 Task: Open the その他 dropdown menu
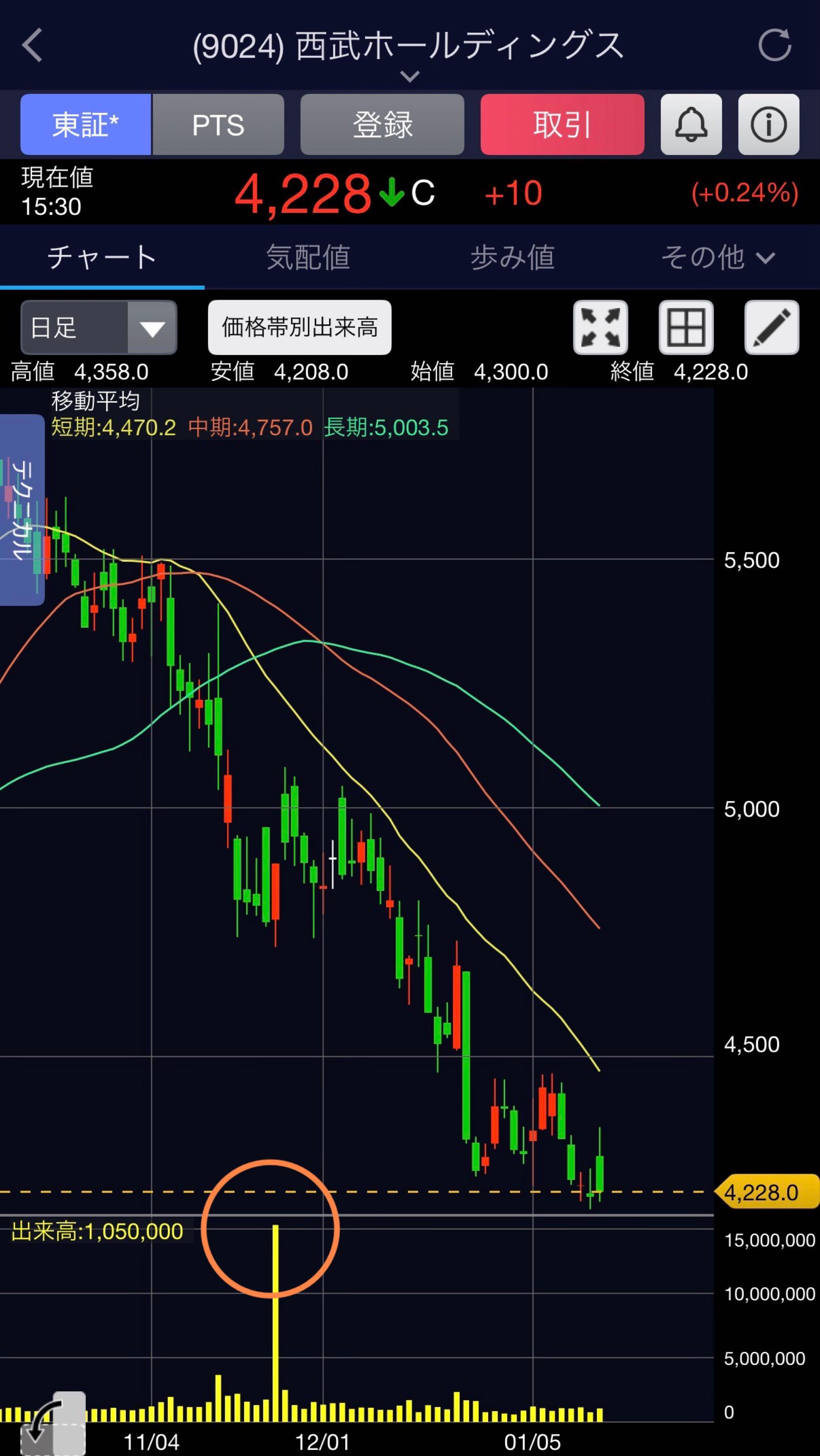coord(718,258)
